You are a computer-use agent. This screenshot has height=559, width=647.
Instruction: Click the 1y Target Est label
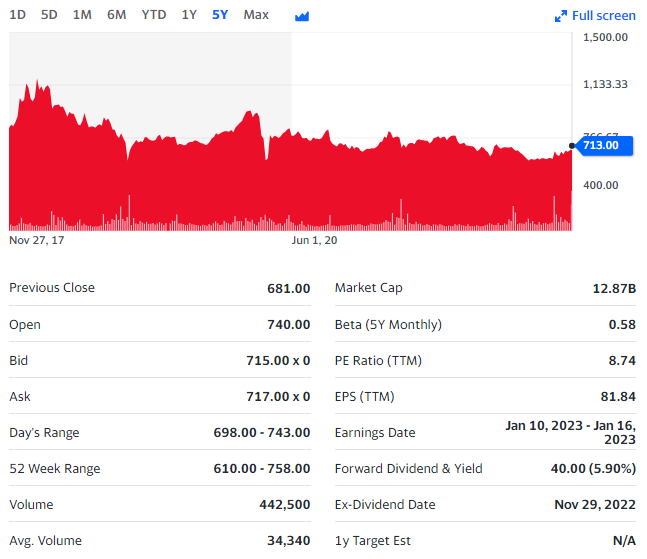tap(373, 540)
